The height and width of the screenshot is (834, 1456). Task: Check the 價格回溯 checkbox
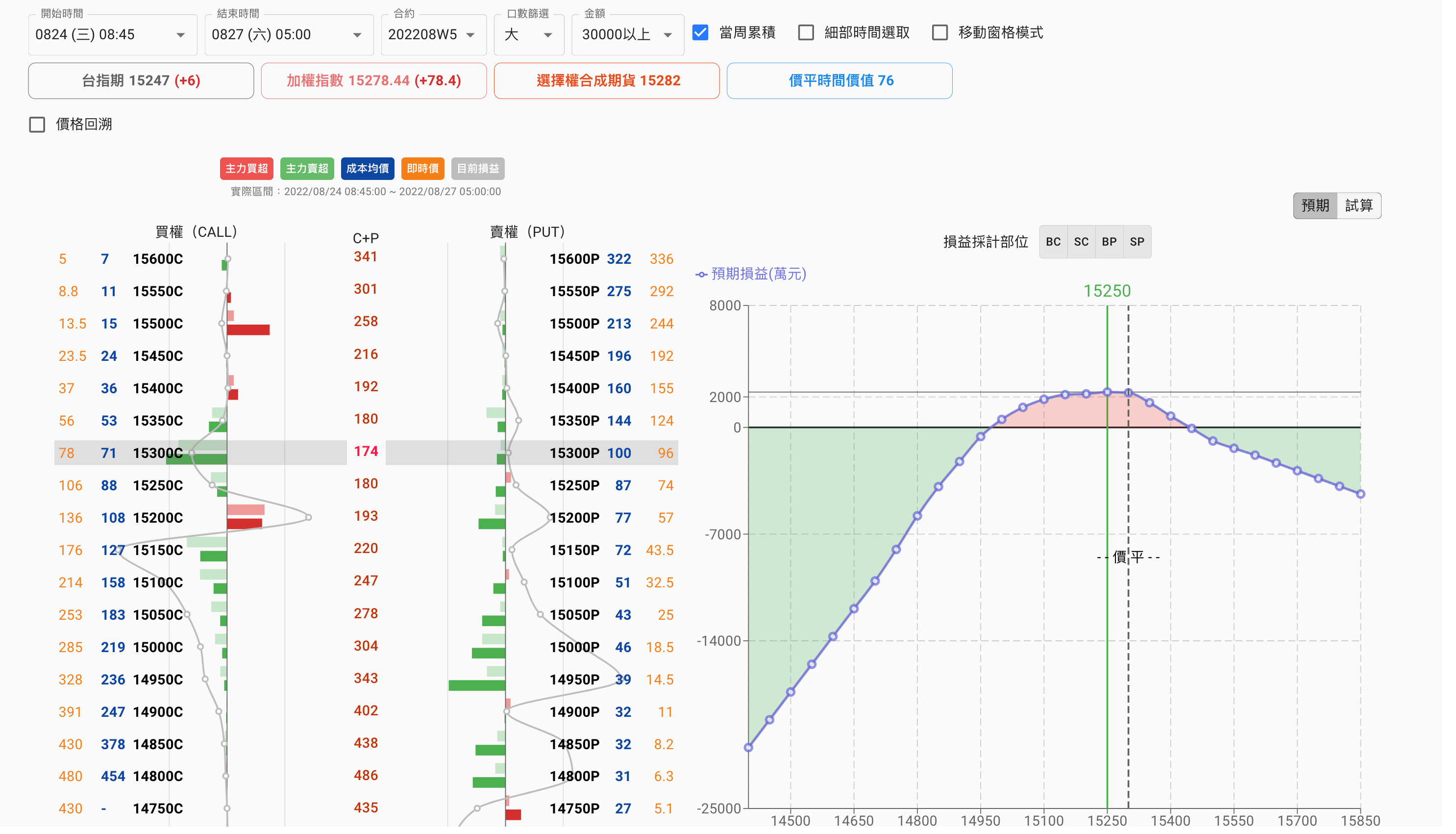pos(37,125)
